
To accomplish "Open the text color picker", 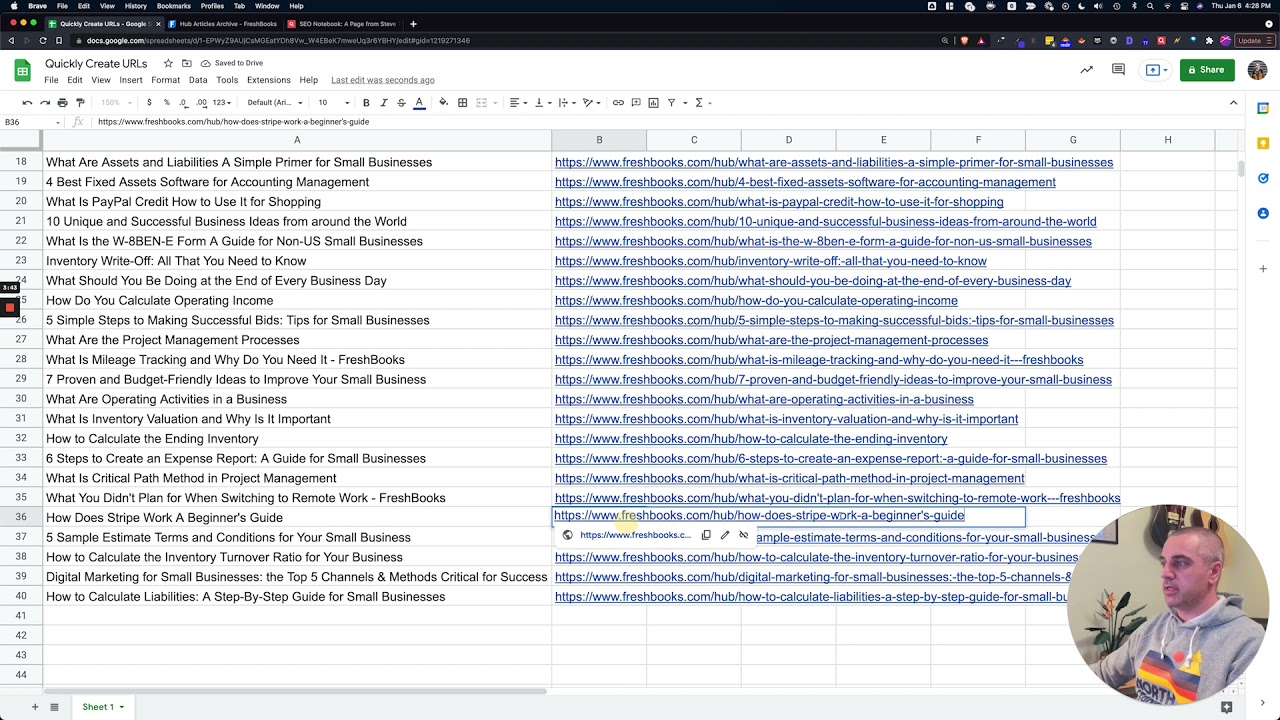I will point(419,102).
